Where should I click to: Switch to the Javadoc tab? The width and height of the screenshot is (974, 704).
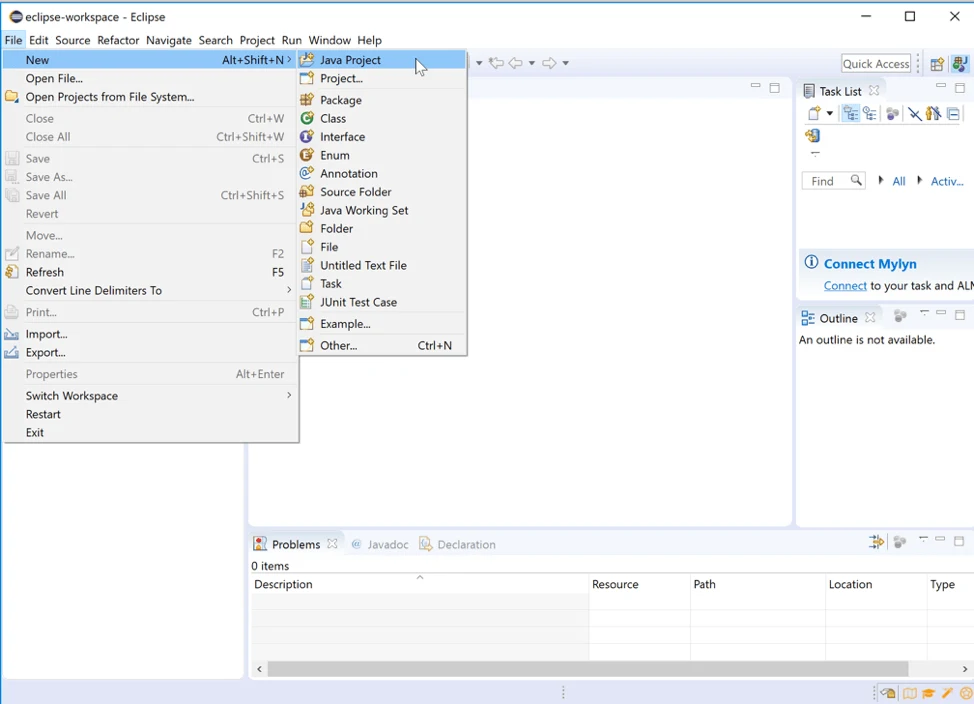387,544
